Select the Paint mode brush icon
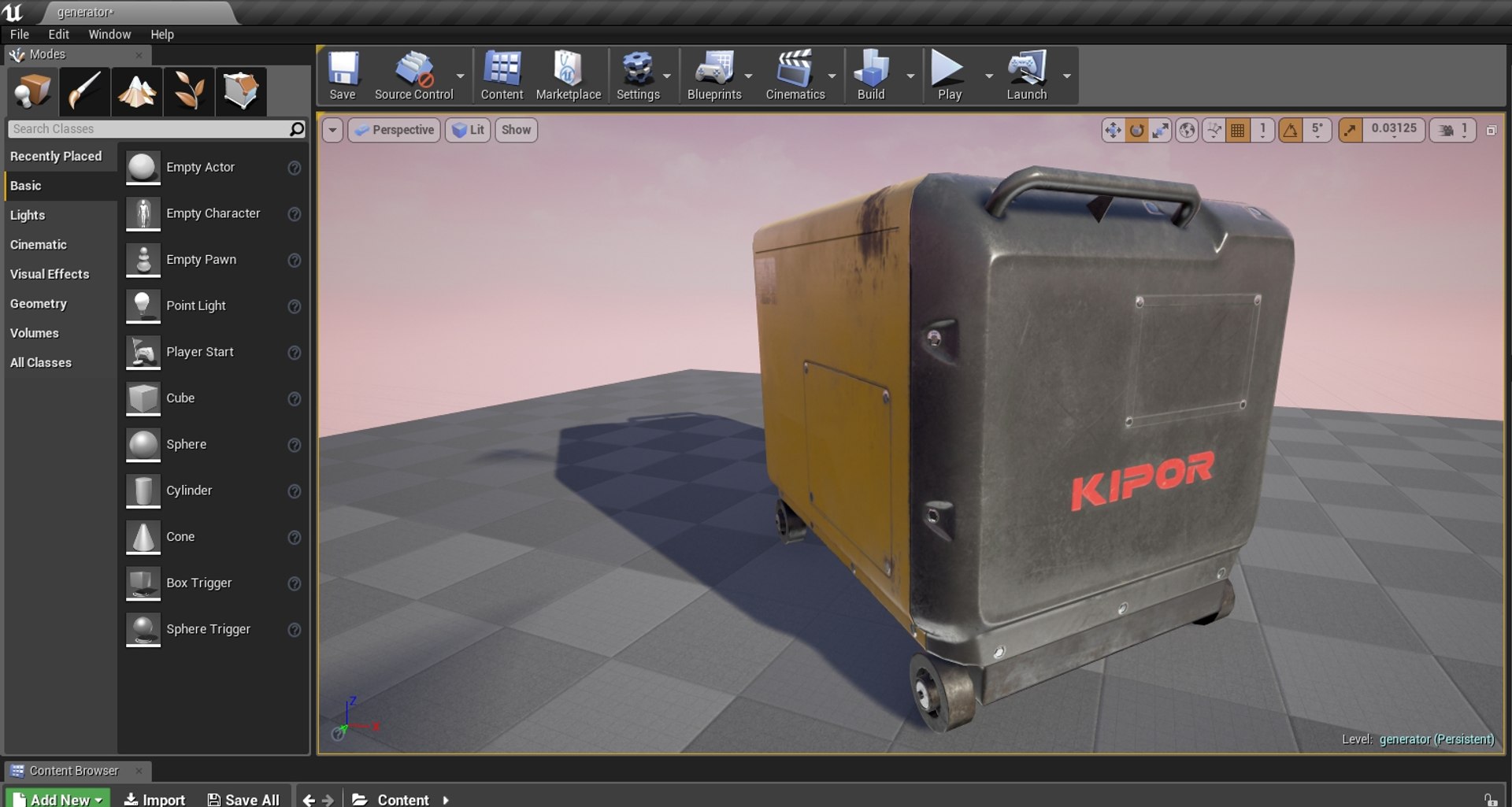Screen dimensions: 1512x807 point(84,91)
